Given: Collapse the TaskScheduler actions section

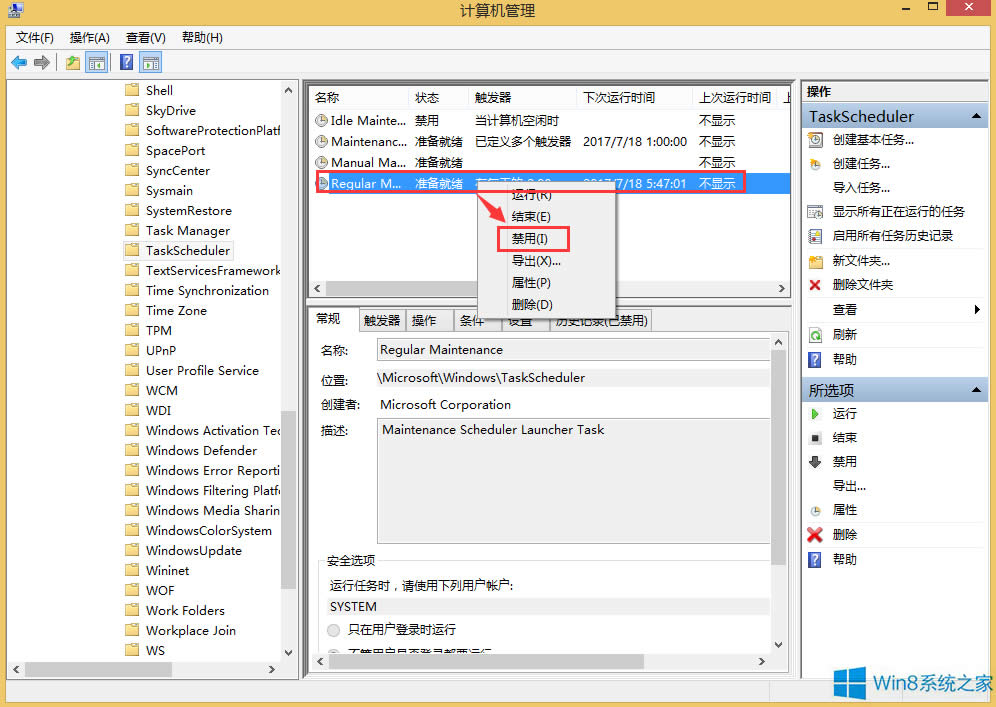Looking at the screenshot, I should (x=976, y=115).
